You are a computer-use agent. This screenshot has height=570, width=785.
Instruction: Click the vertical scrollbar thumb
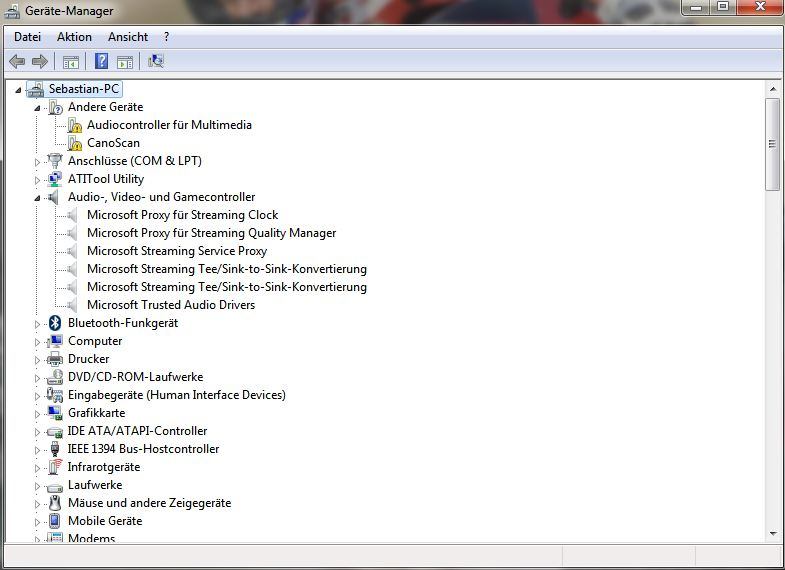772,144
